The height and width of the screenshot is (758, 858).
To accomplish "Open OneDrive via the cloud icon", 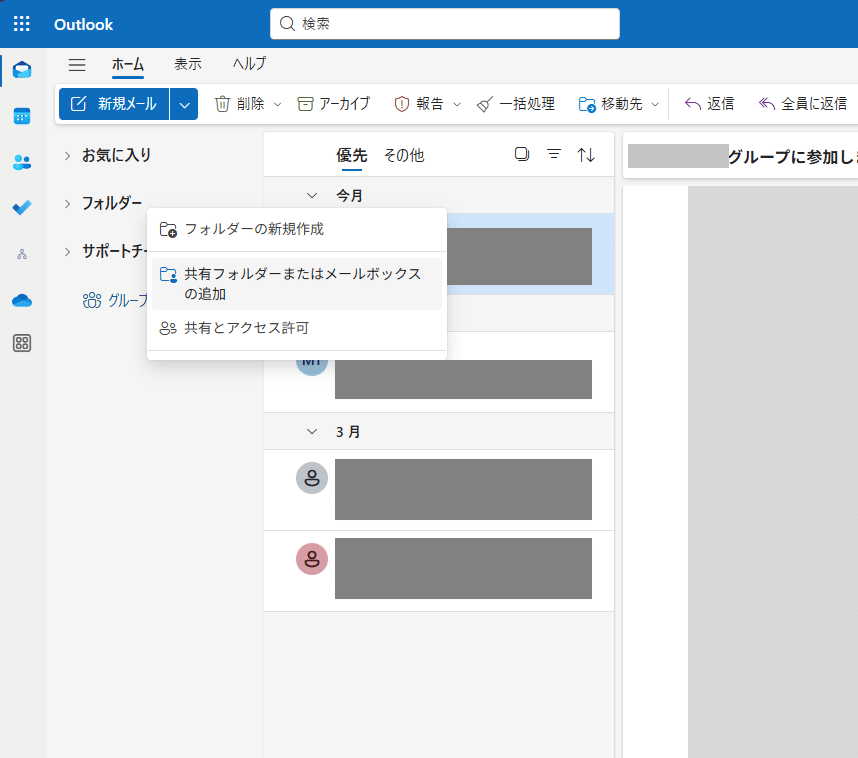I will pos(21,300).
